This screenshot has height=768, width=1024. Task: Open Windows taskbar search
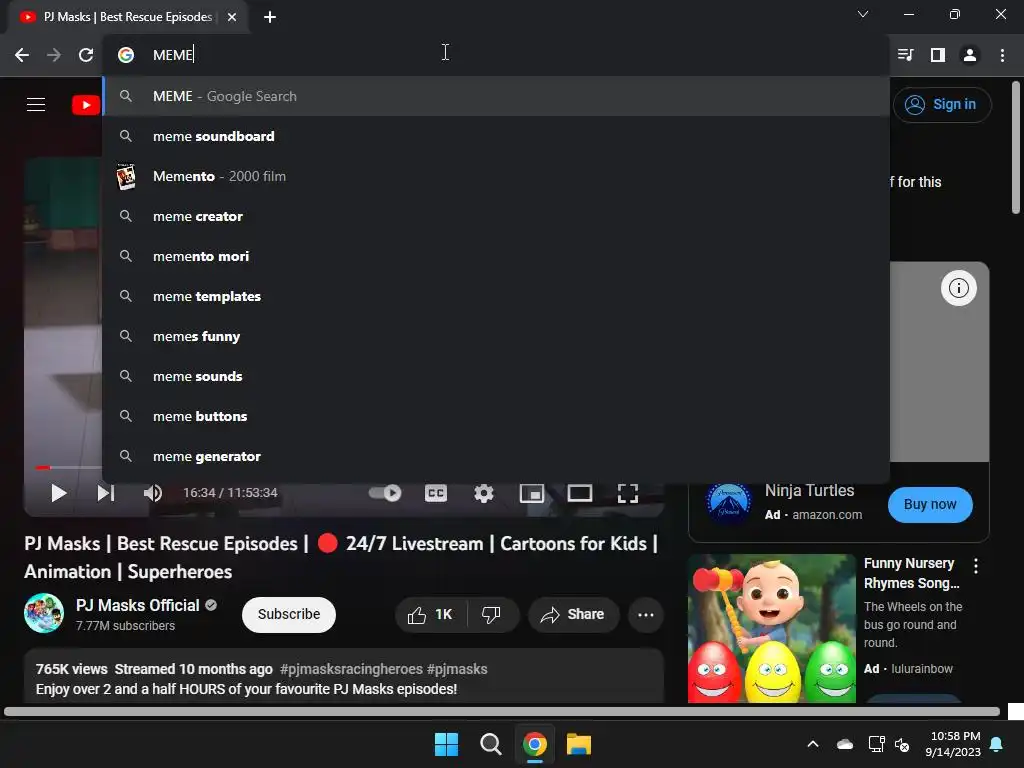(490, 744)
